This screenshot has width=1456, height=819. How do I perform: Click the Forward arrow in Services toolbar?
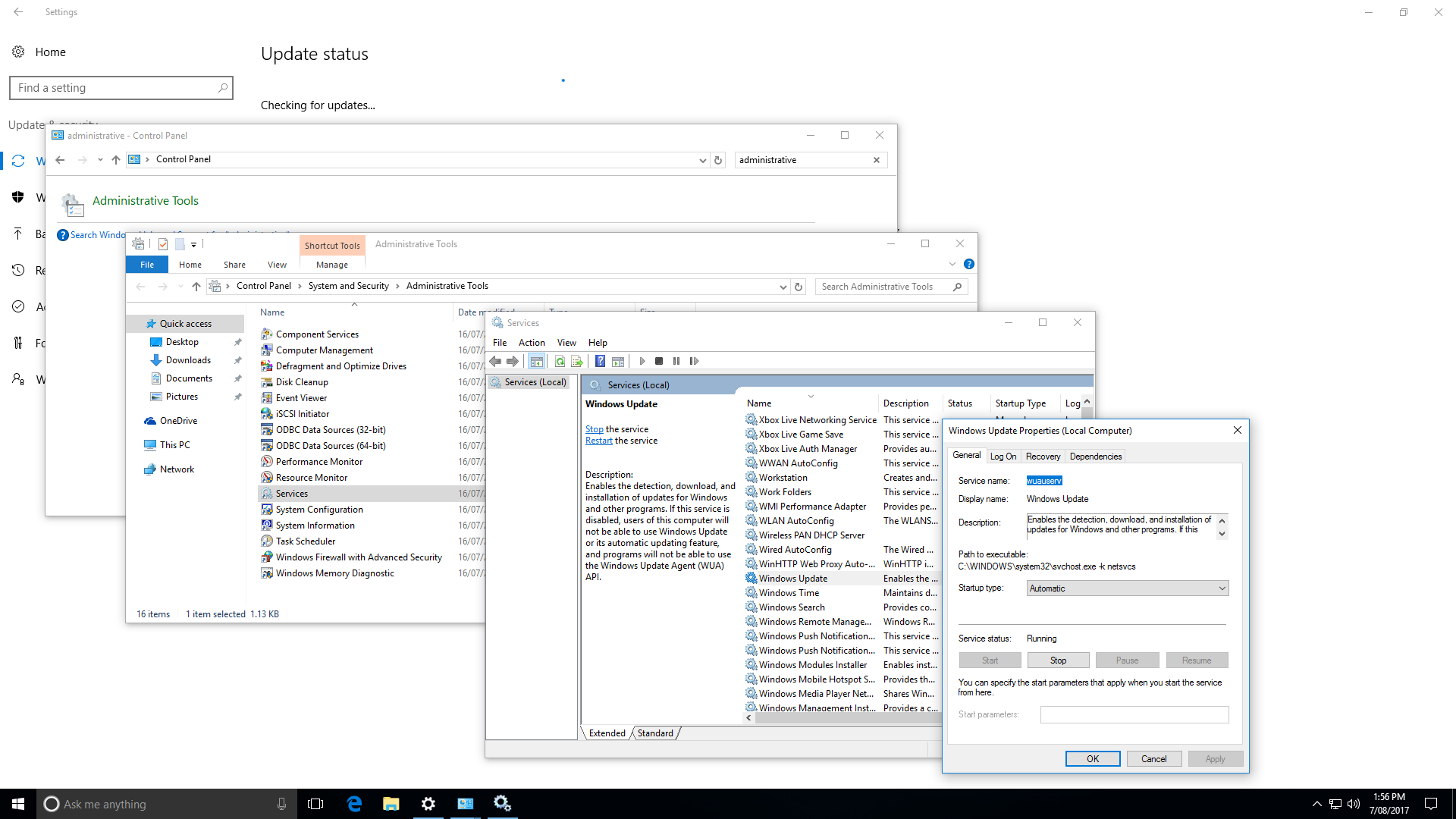(513, 361)
